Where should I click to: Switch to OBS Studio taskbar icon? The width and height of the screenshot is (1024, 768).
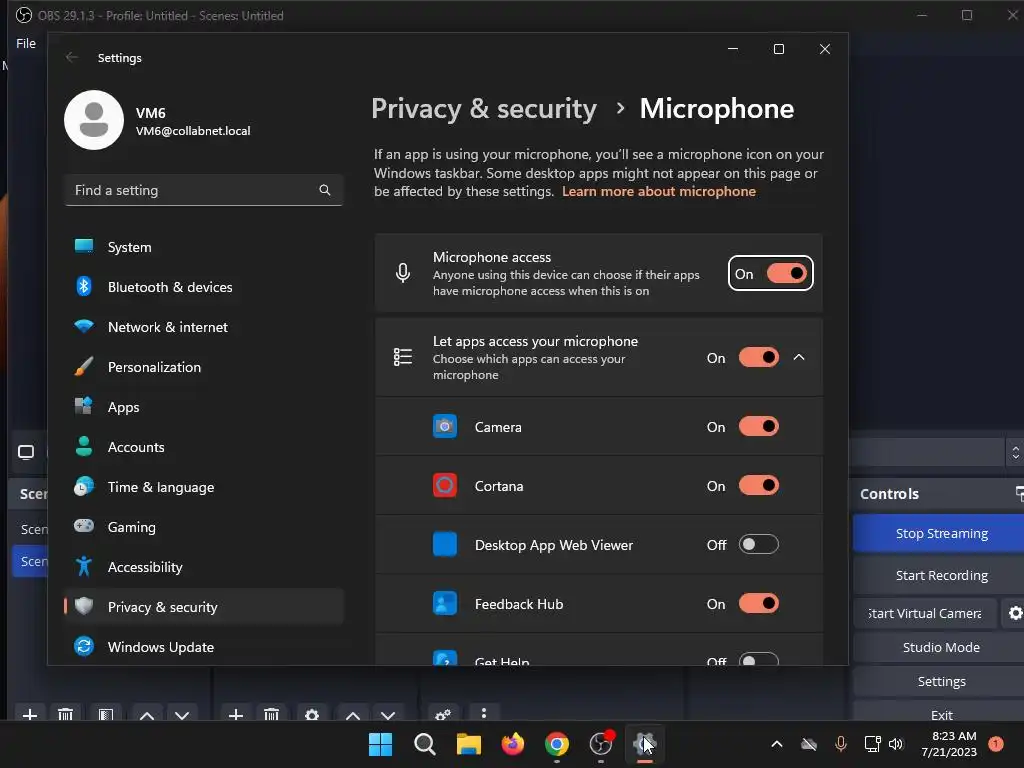click(x=601, y=744)
